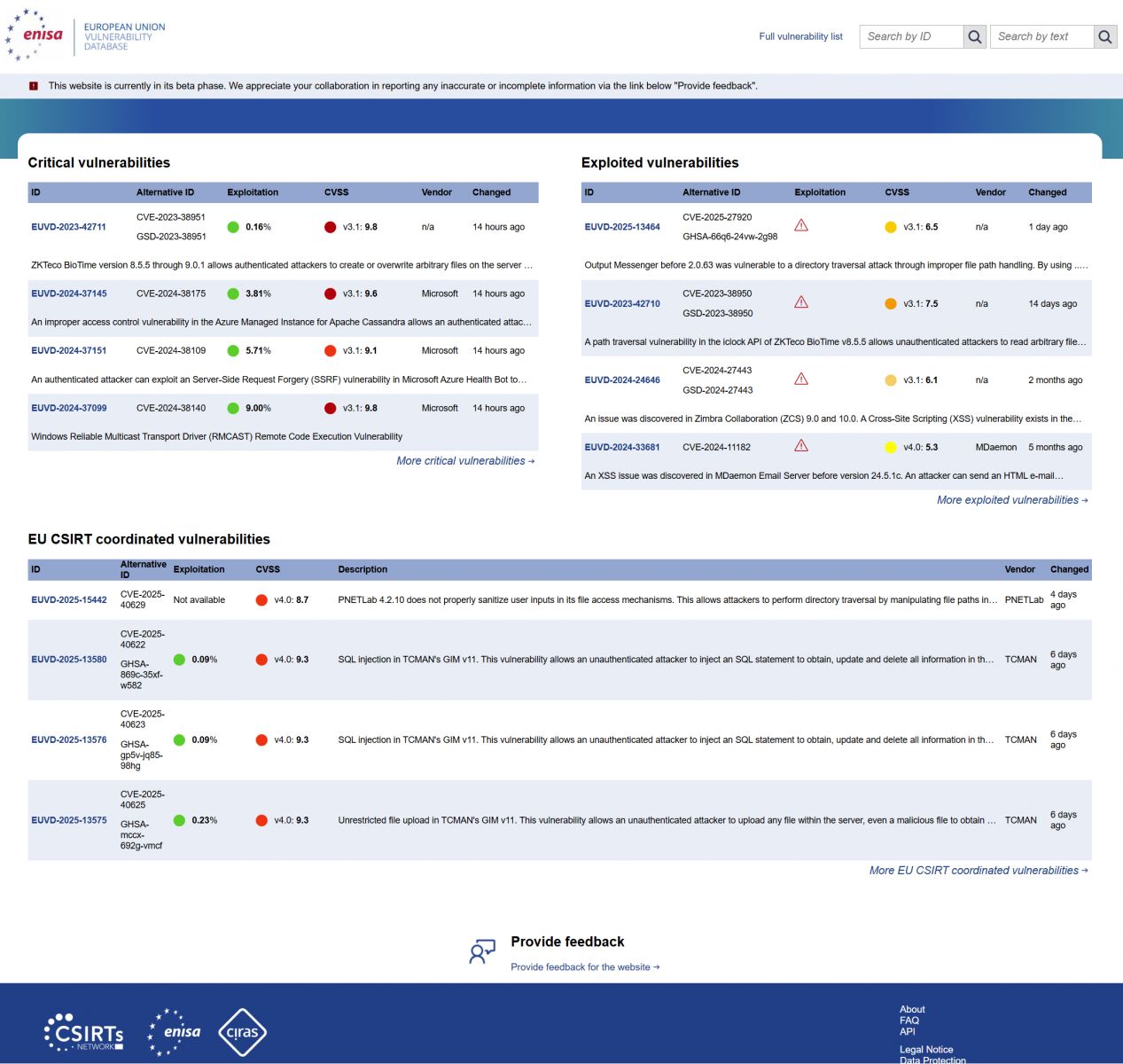Image resolution: width=1123 pixels, height=1064 pixels.
Task: Click the exploited warning triangle for EUVD-2024-24646
Action: click(x=801, y=379)
